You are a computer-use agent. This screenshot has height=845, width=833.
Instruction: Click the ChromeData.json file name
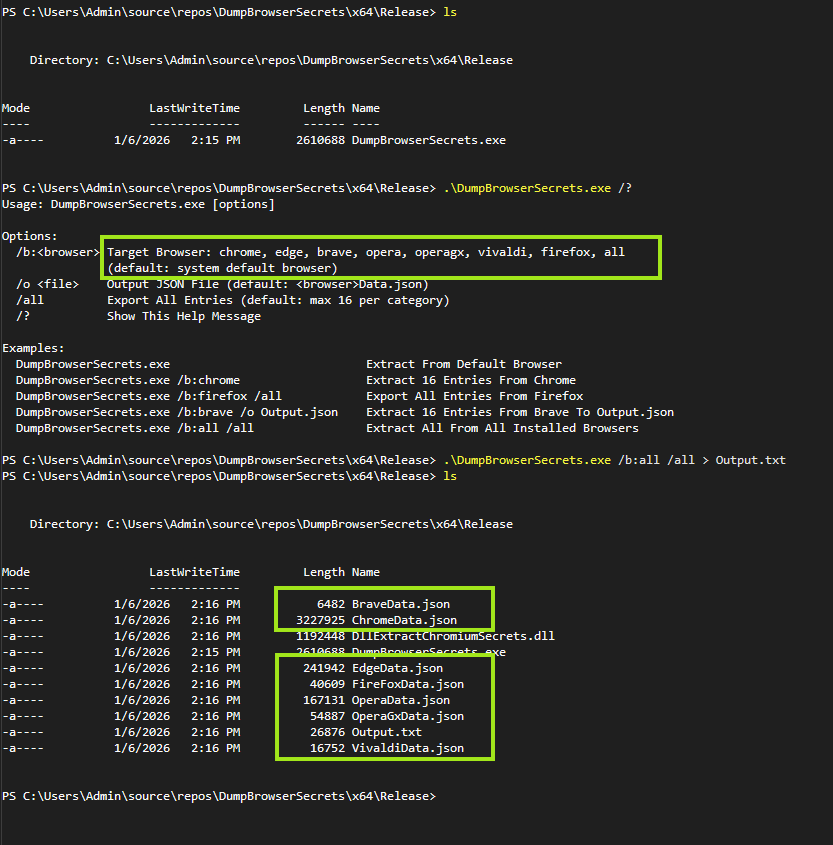(x=404, y=620)
